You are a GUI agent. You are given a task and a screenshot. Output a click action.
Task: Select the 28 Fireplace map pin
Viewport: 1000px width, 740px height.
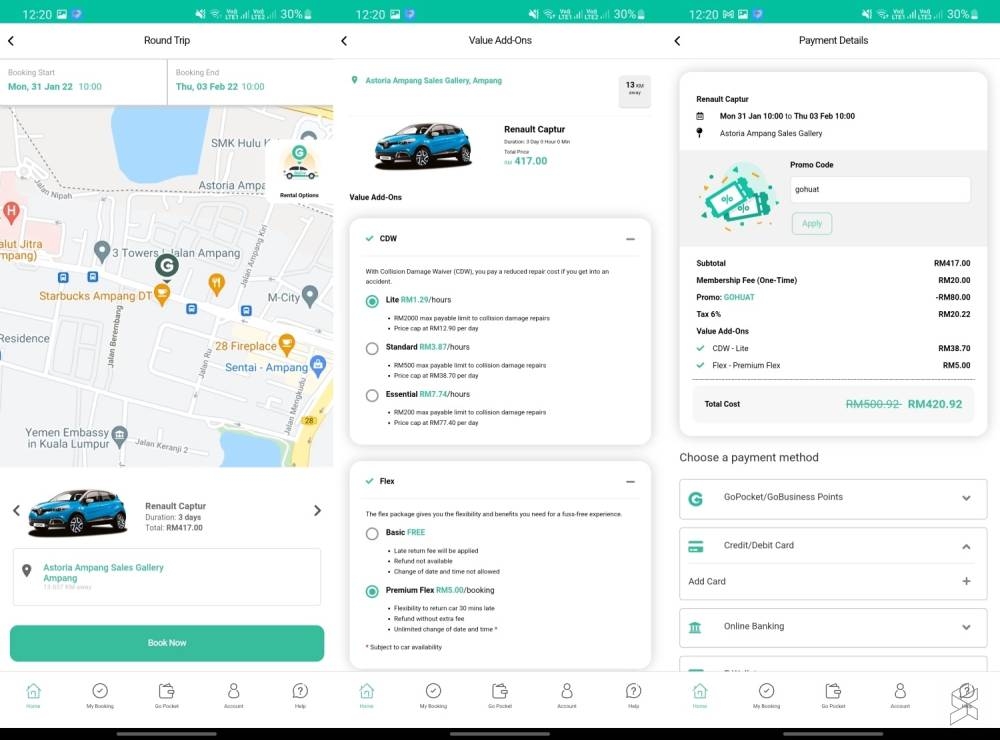287,344
